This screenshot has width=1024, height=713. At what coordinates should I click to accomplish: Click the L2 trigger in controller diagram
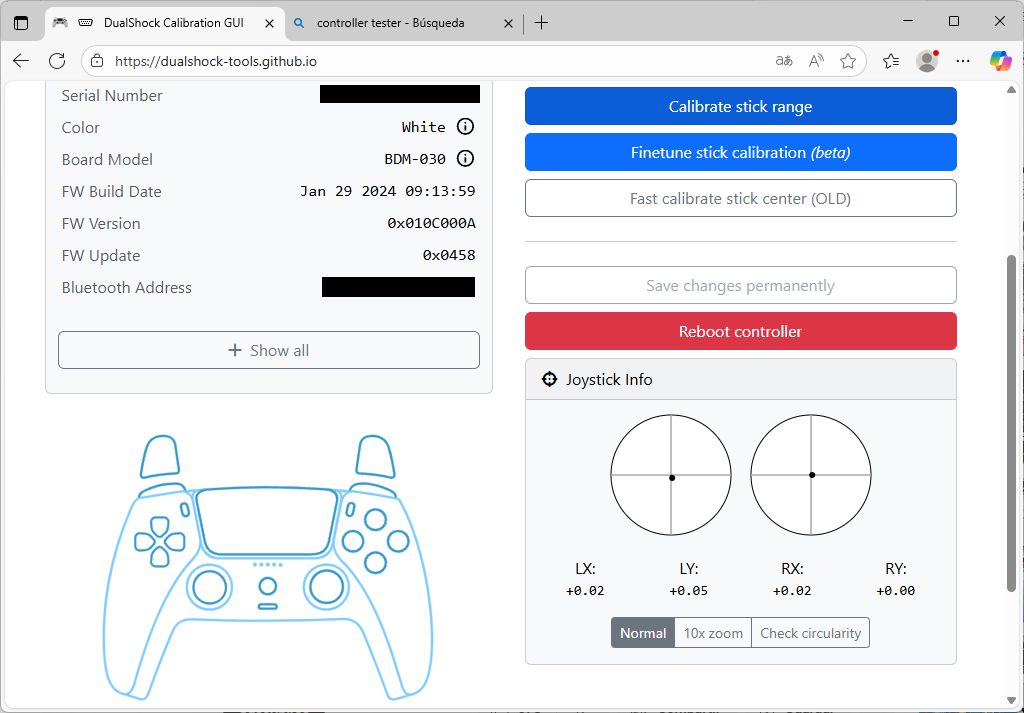(x=160, y=456)
